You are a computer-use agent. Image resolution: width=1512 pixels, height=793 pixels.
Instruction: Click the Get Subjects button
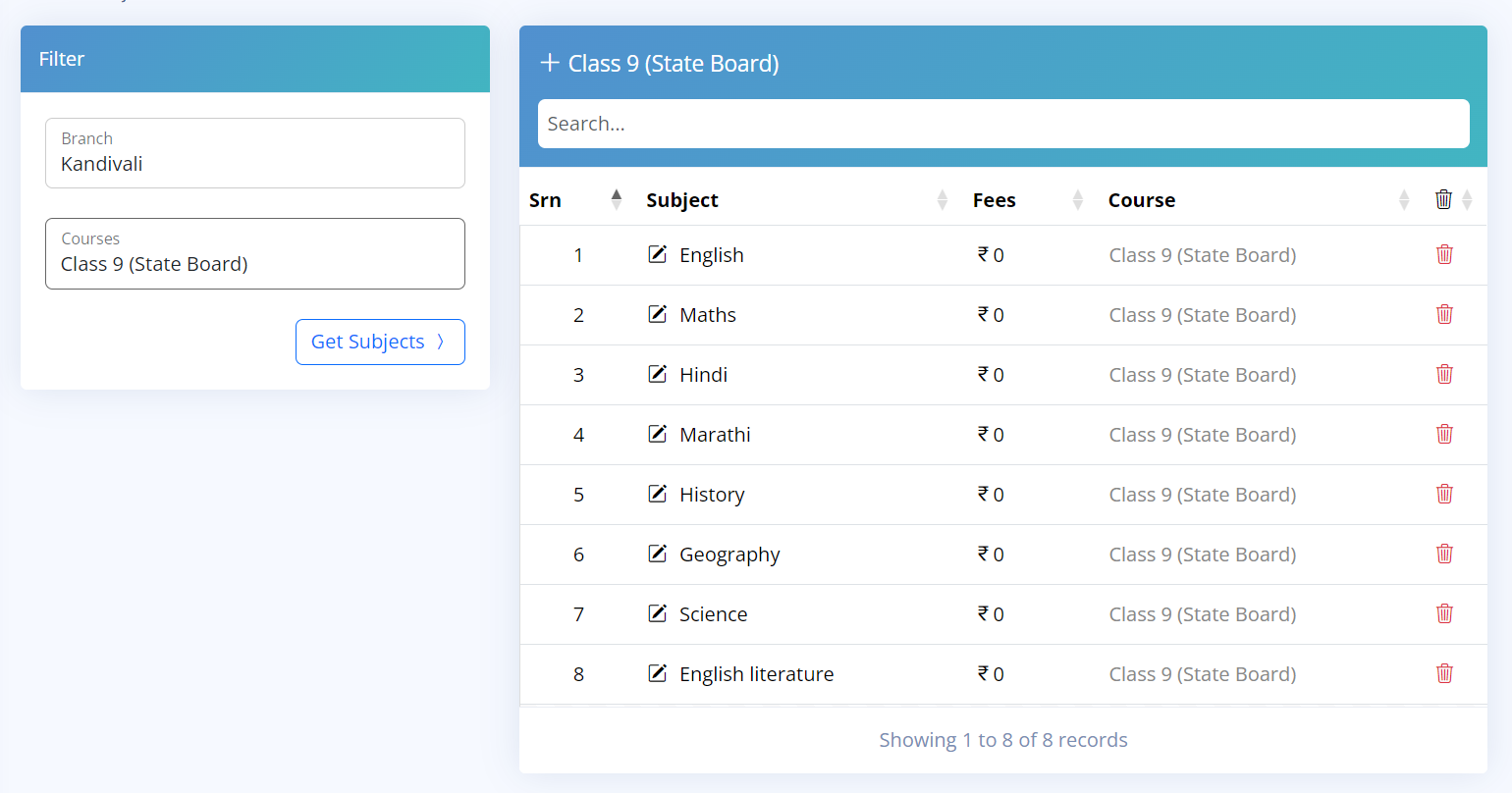380,342
